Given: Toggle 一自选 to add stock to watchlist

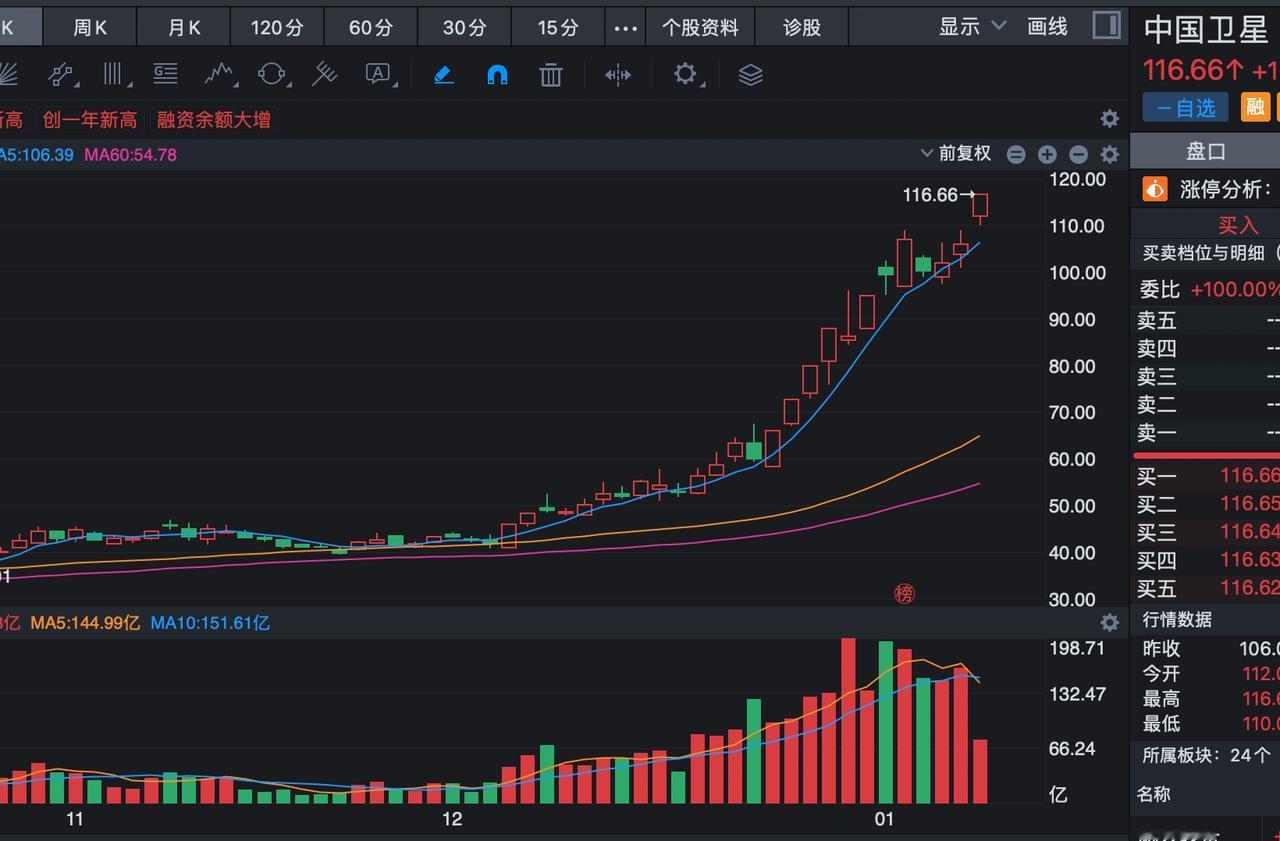Looking at the screenshot, I should tap(1184, 107).
